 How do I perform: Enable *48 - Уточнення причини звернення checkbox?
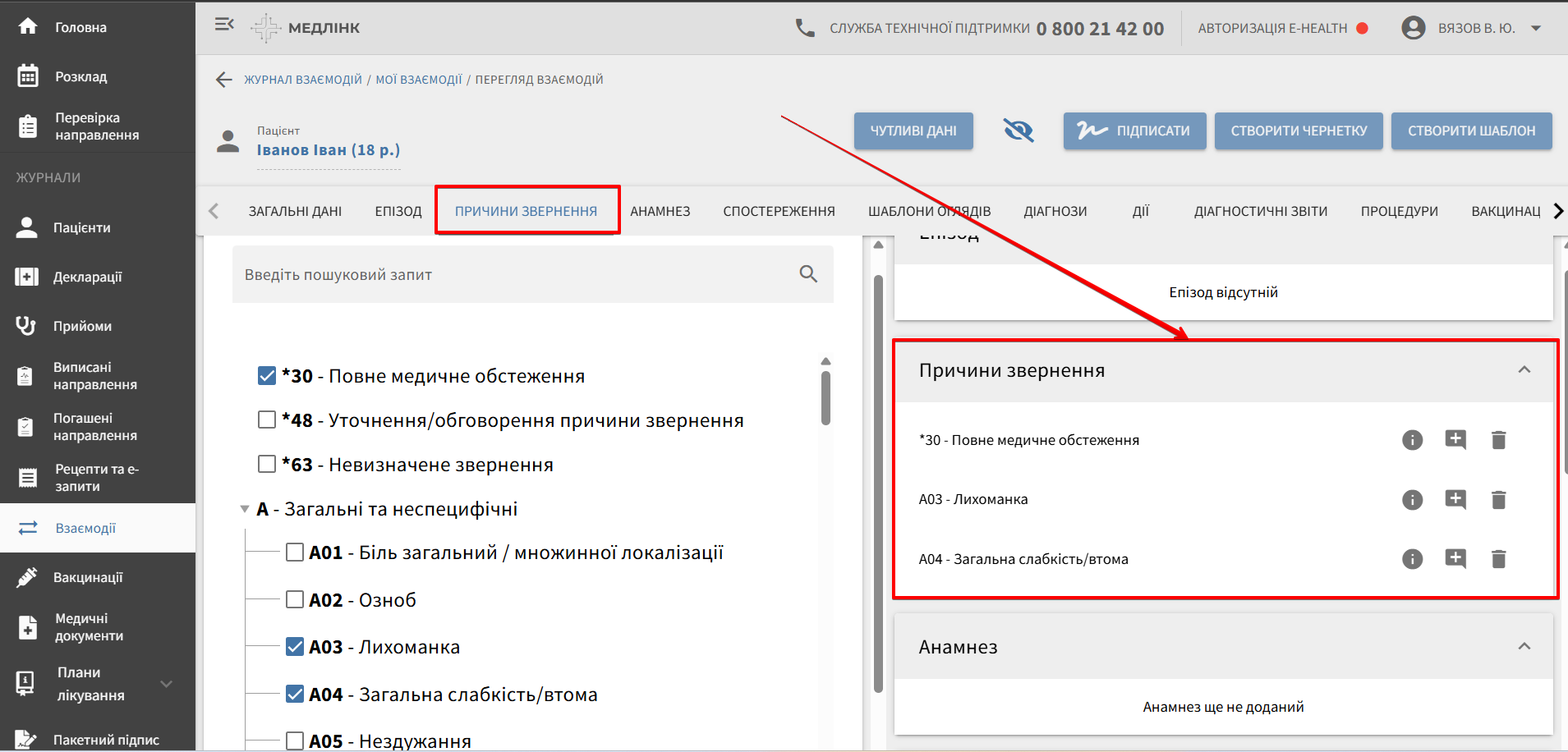[x=267, y=420]
